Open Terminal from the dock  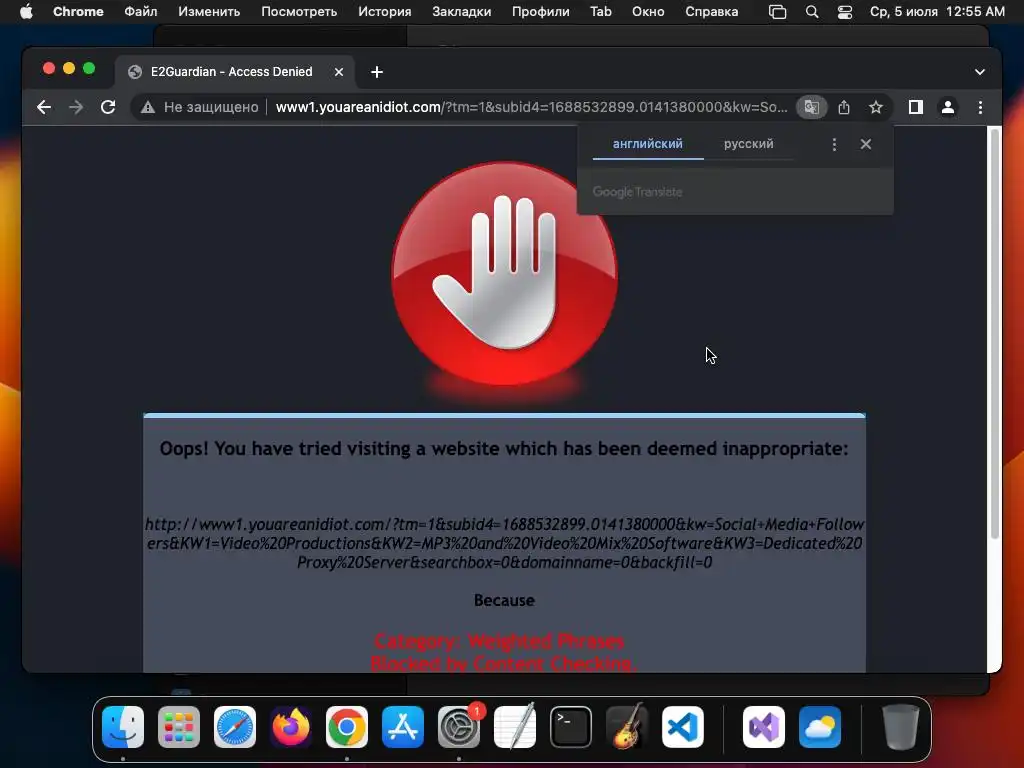tap(571, 727)
